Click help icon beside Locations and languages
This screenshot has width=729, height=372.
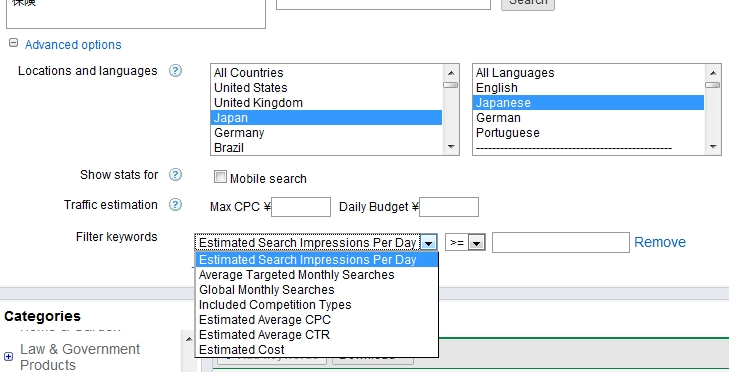(x=175, y=71)
